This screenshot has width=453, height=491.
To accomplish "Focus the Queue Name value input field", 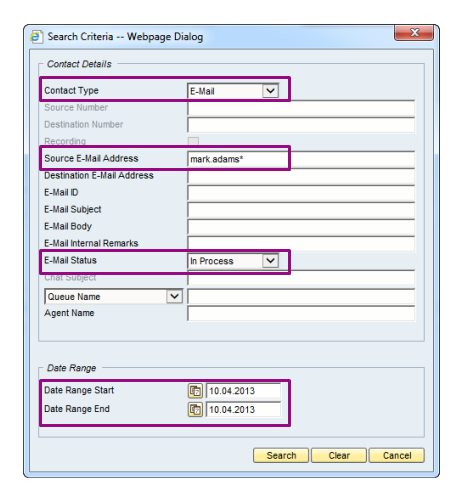I will (301, 296).
